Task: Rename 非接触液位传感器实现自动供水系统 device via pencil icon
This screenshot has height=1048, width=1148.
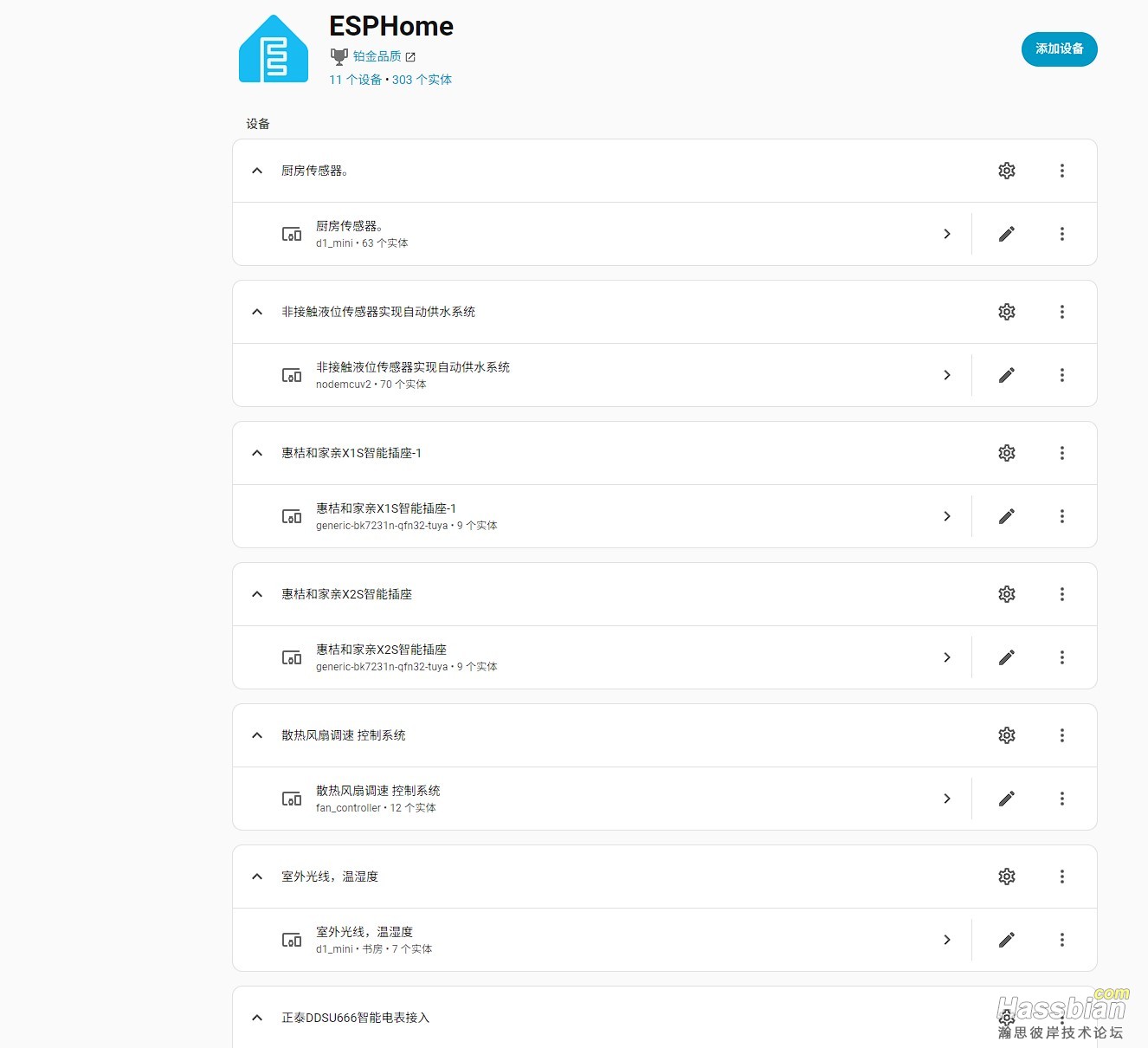Action: (1006, 375)
